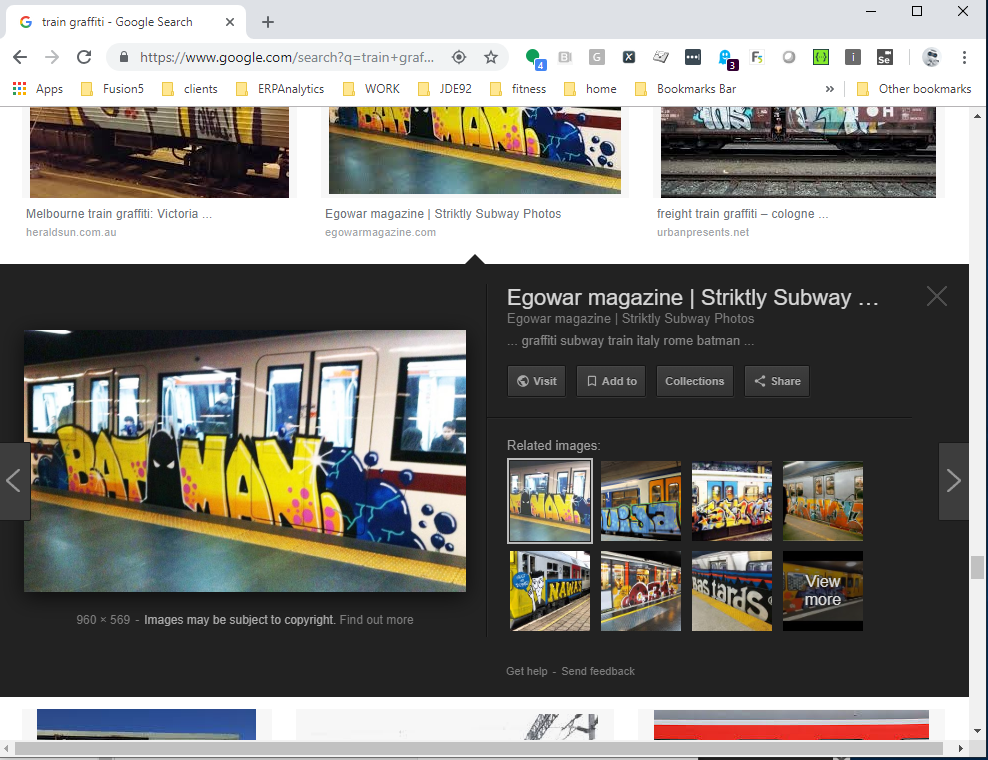Image resolution: width=988 pixels, height=760 pixels.
Task: Open the black X extension icon
Action: pyautogui.click(x=629, y=57)
